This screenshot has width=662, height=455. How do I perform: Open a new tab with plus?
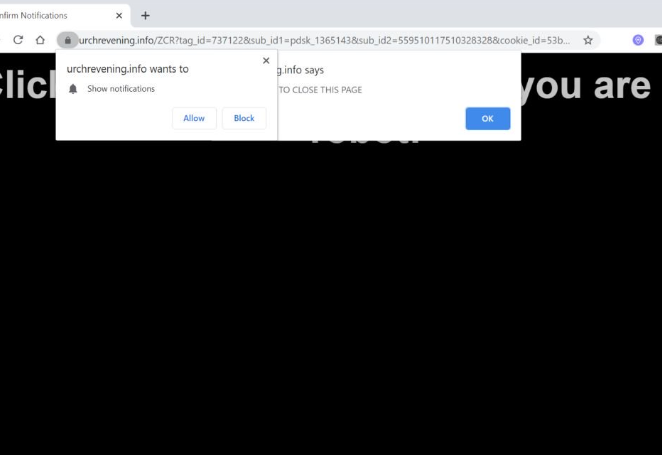coord(145,16)
